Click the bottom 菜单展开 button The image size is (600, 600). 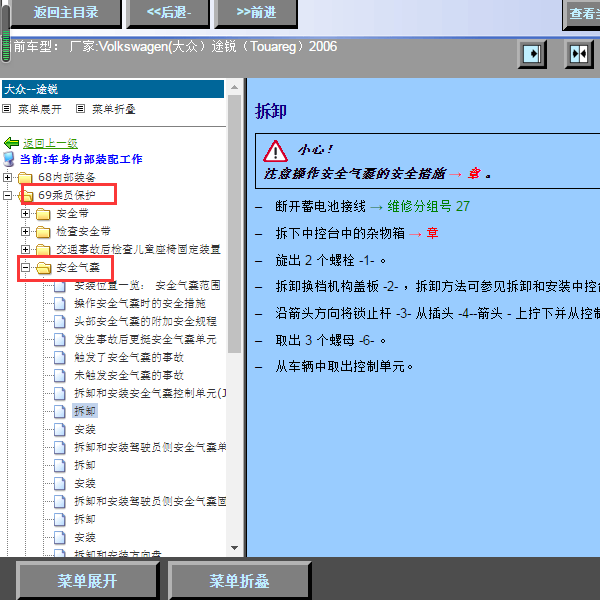87,581
